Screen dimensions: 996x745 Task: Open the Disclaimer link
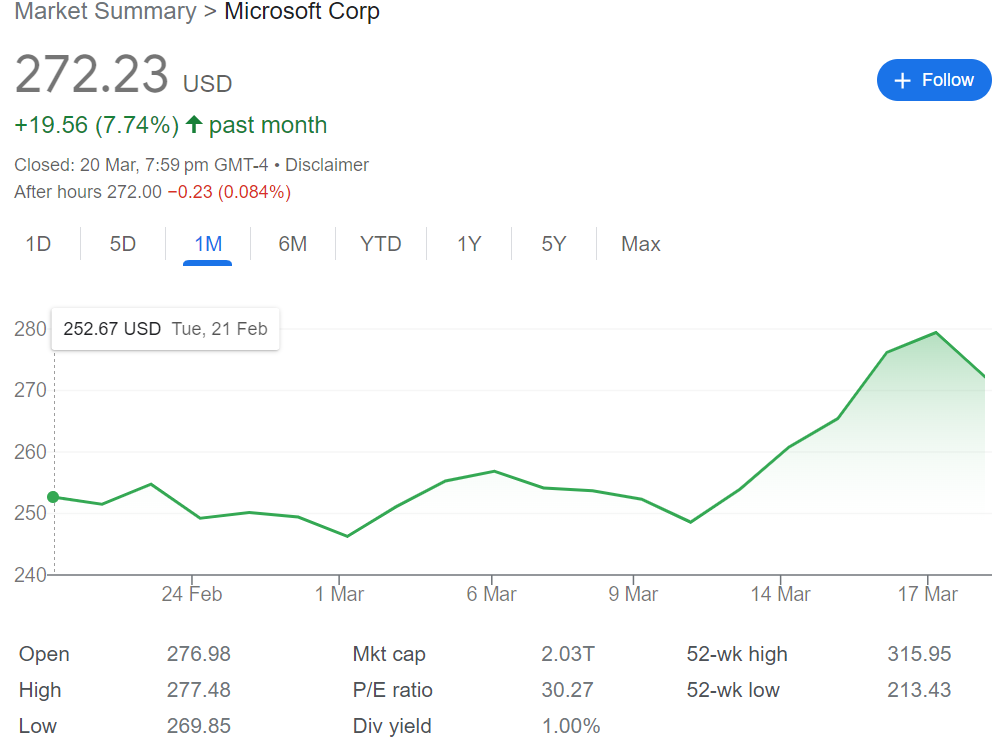[x=327, y=165]
